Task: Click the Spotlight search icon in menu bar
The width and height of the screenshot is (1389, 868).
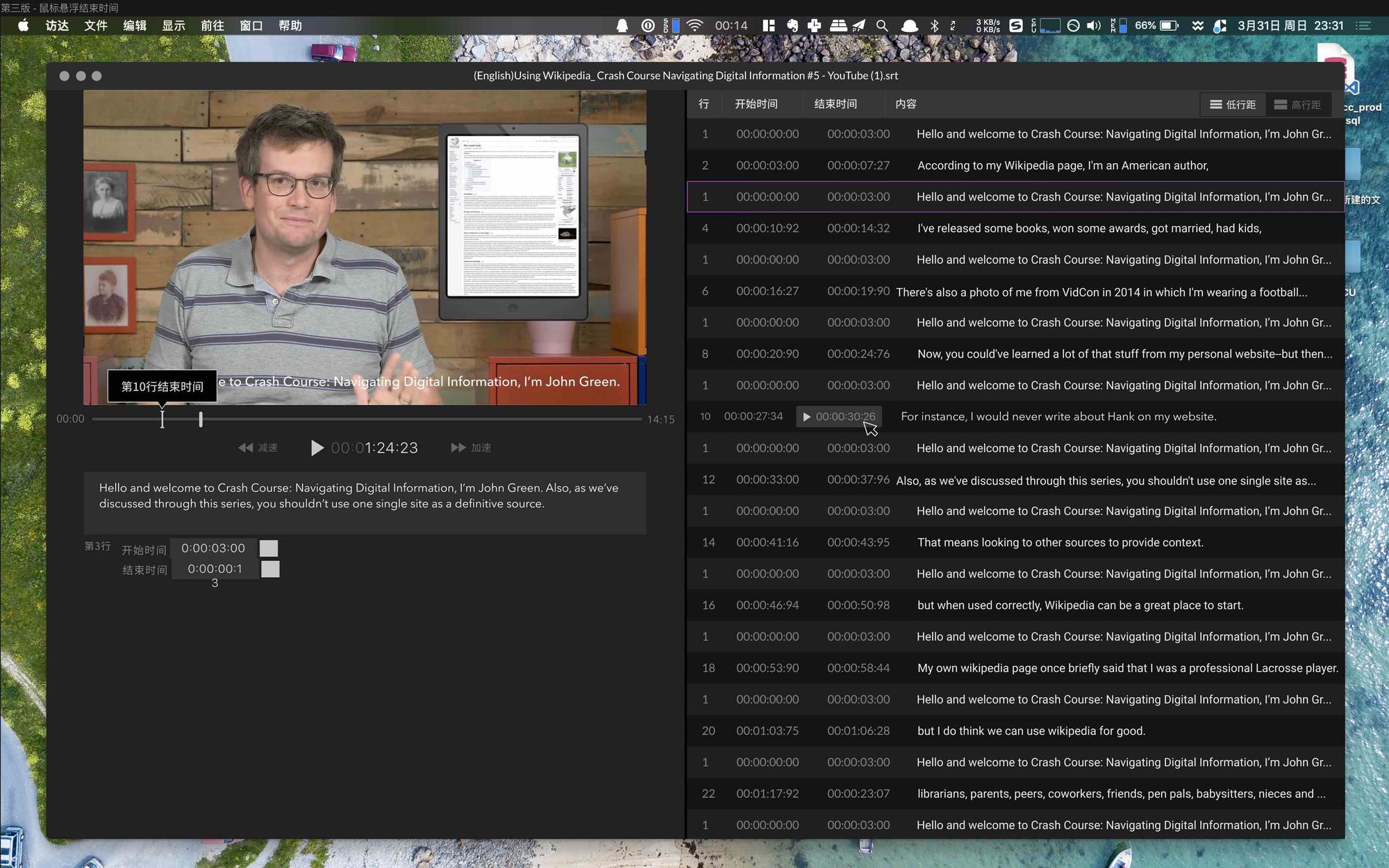Action: [x=882, y=26]
